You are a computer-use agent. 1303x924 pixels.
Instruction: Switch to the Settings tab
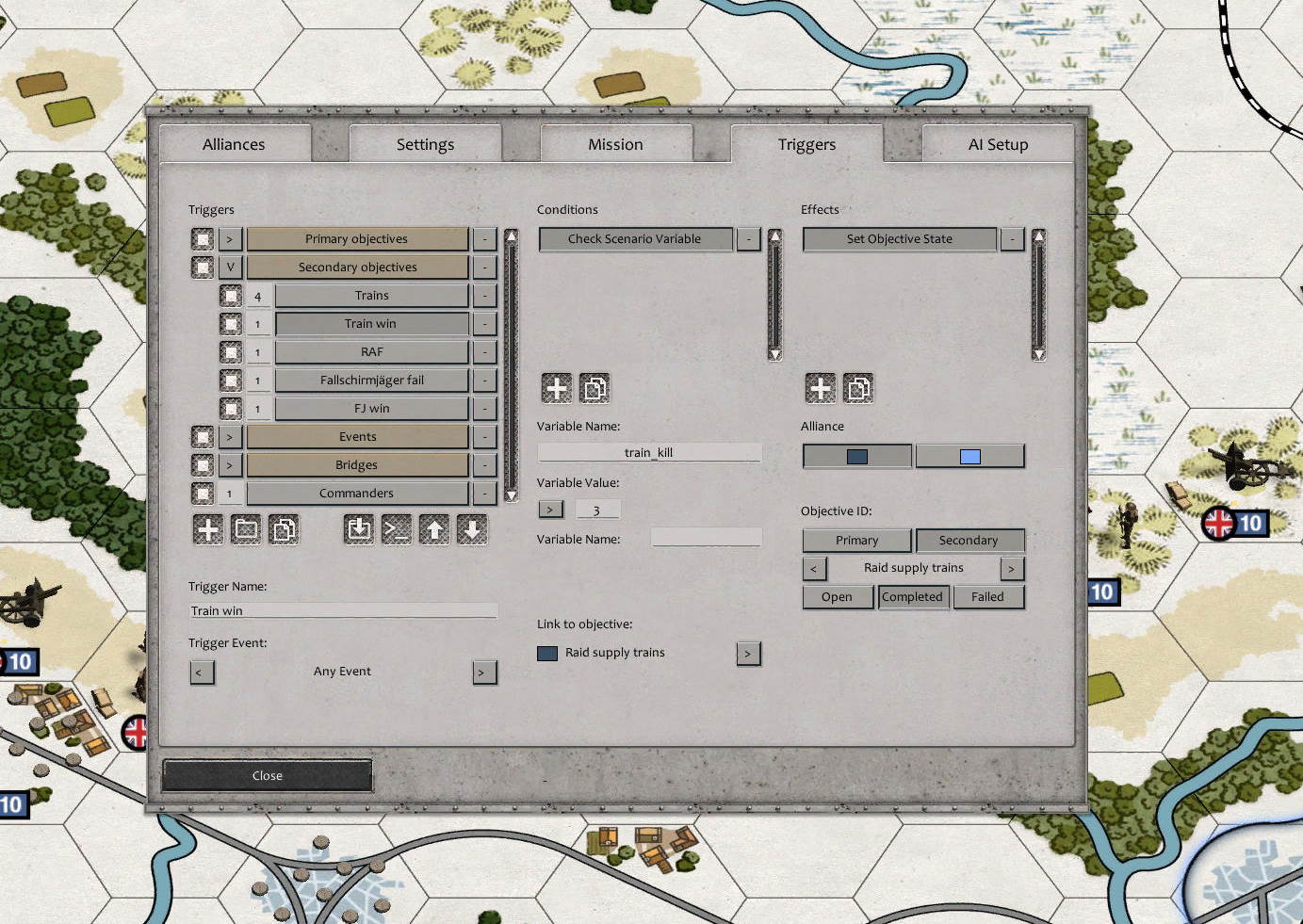425,144
